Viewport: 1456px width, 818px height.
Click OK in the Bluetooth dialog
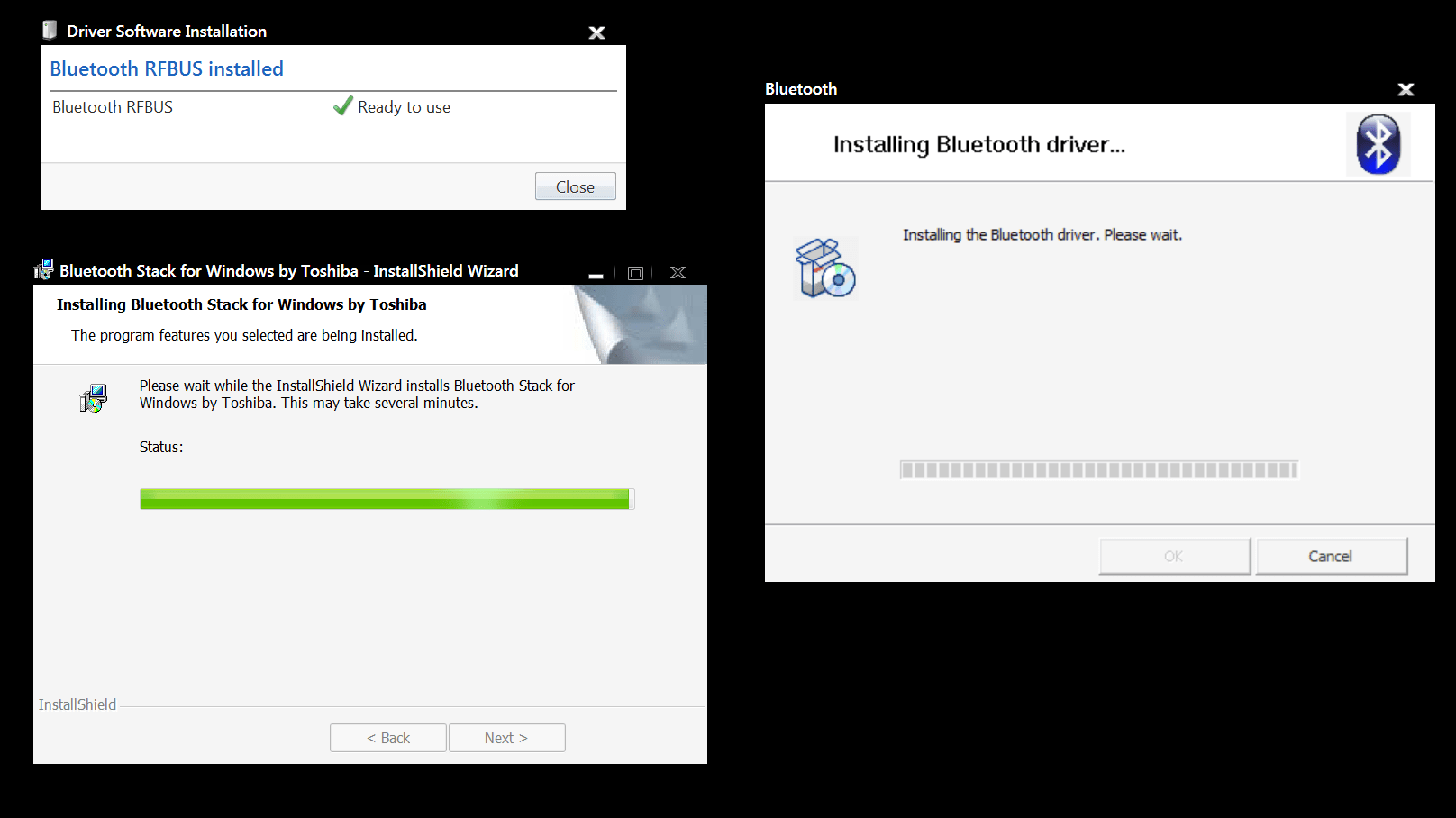[1175, 556]
